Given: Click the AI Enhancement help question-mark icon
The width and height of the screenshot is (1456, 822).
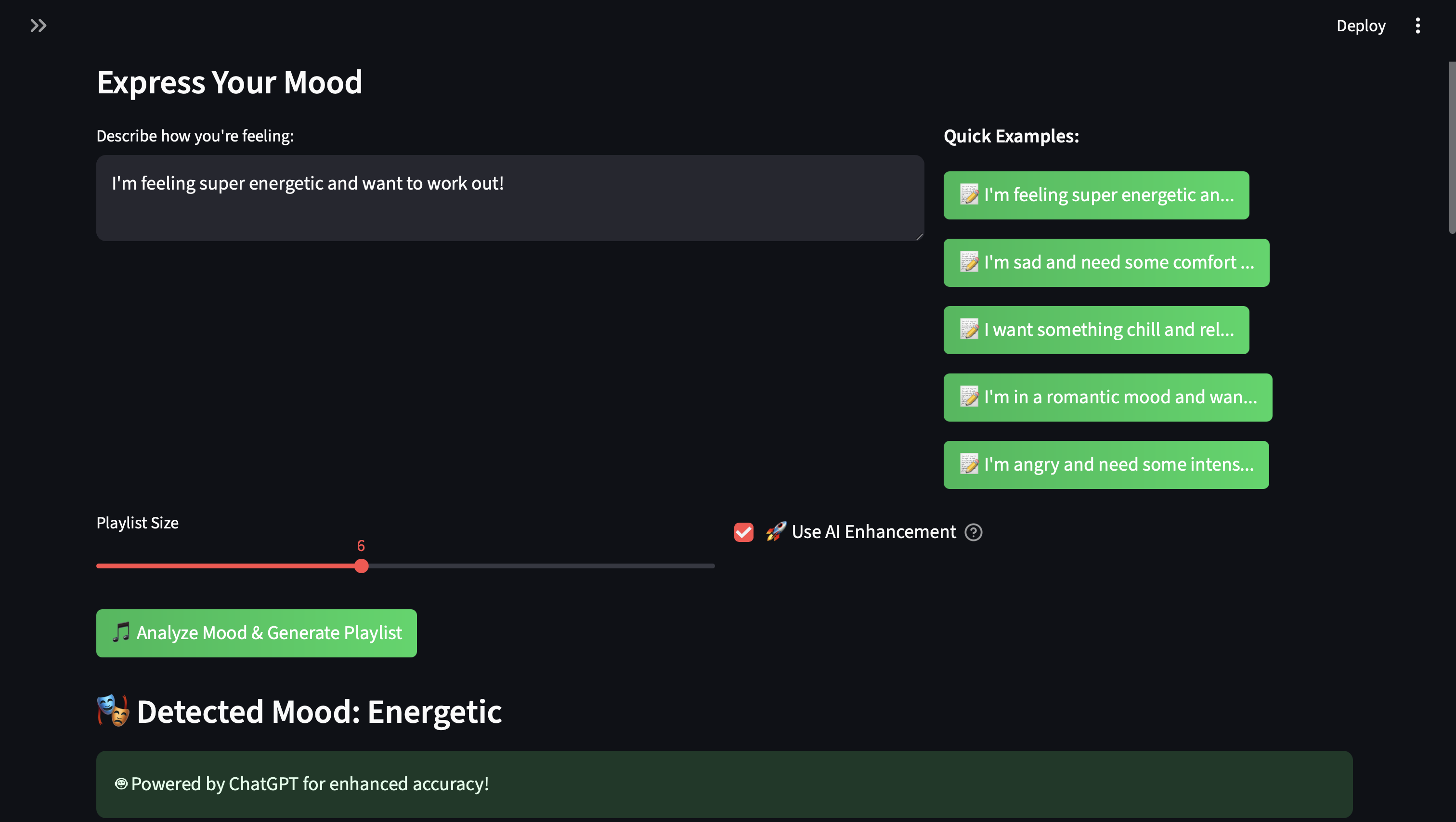Looking at the screenshot, I should (973, 532).
